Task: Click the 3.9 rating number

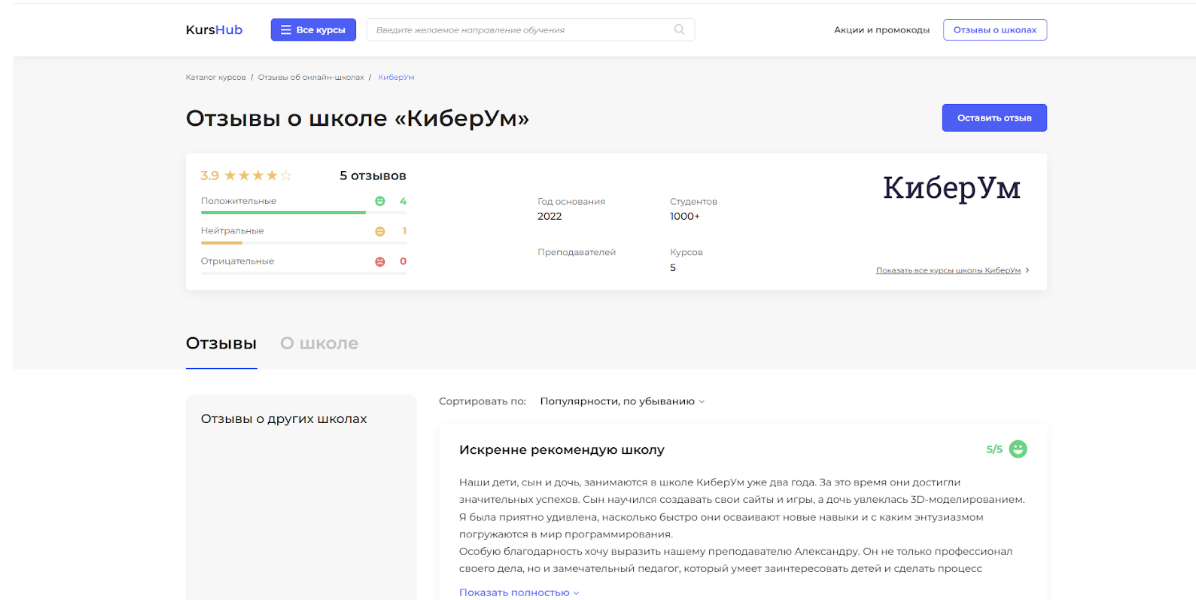Action: [210, 176]
